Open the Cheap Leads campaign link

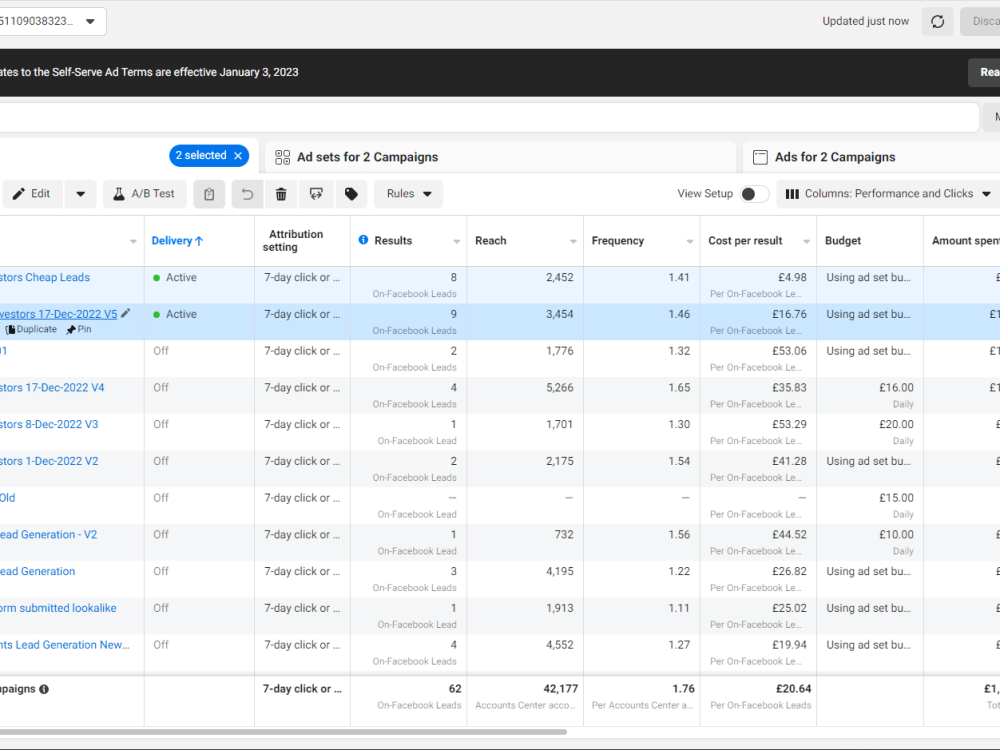coord(45,277)
